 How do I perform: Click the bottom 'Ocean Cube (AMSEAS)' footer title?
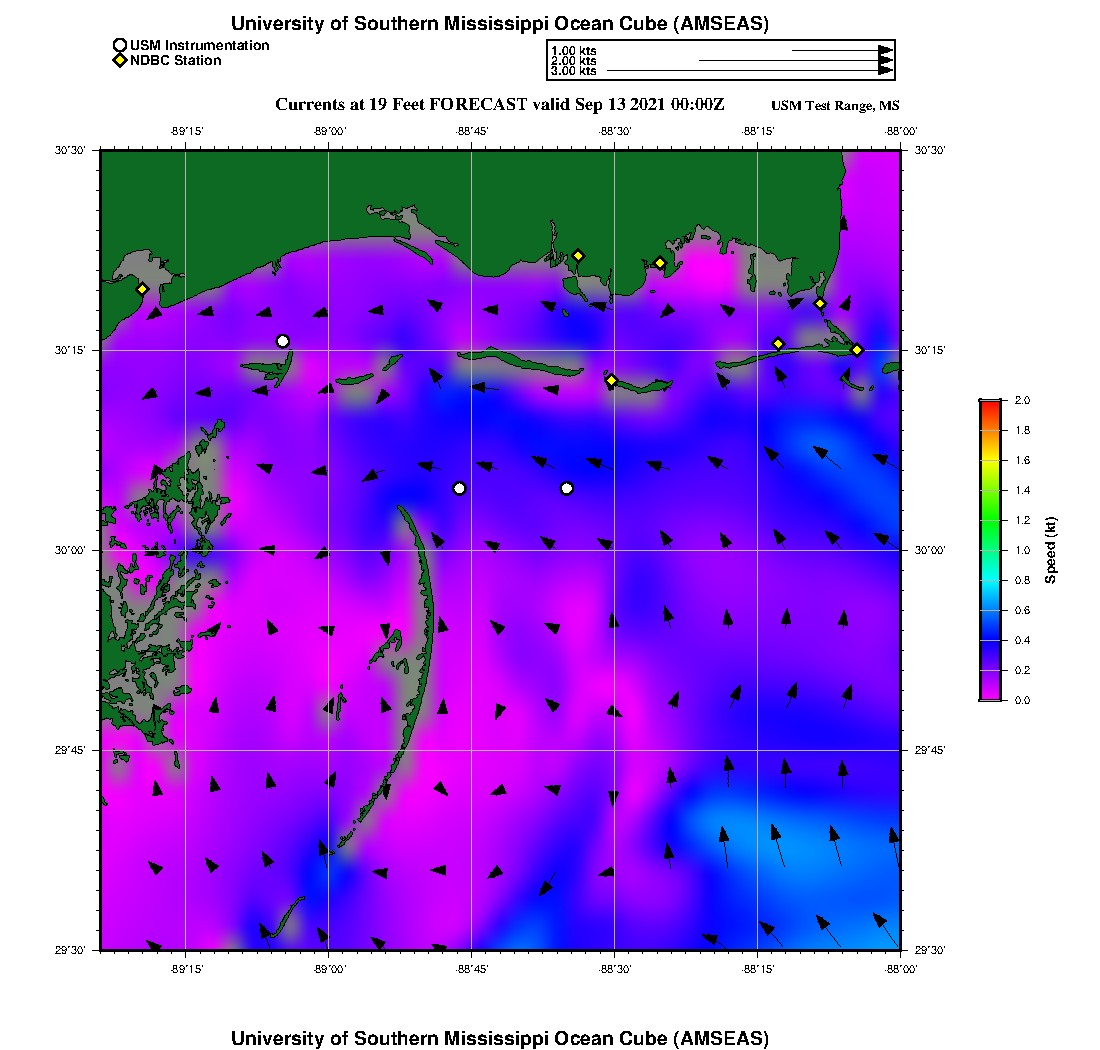500,1037
